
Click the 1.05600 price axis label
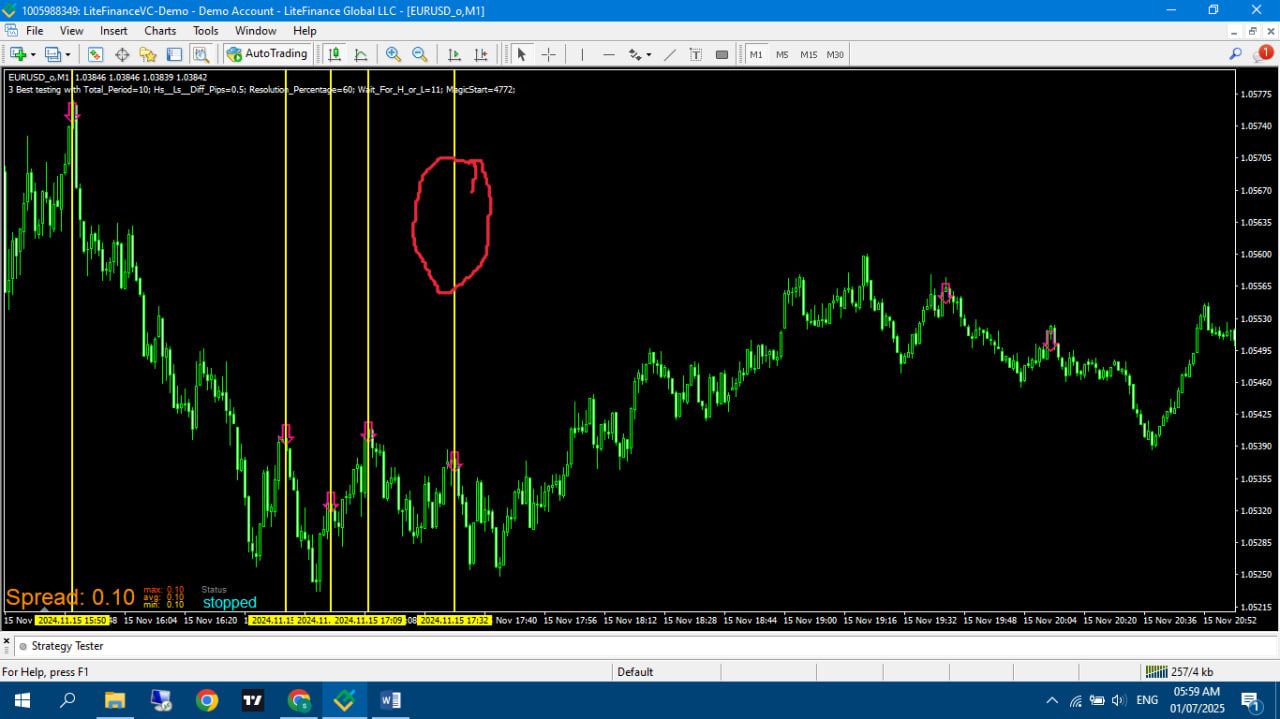tap(1256, 254)
